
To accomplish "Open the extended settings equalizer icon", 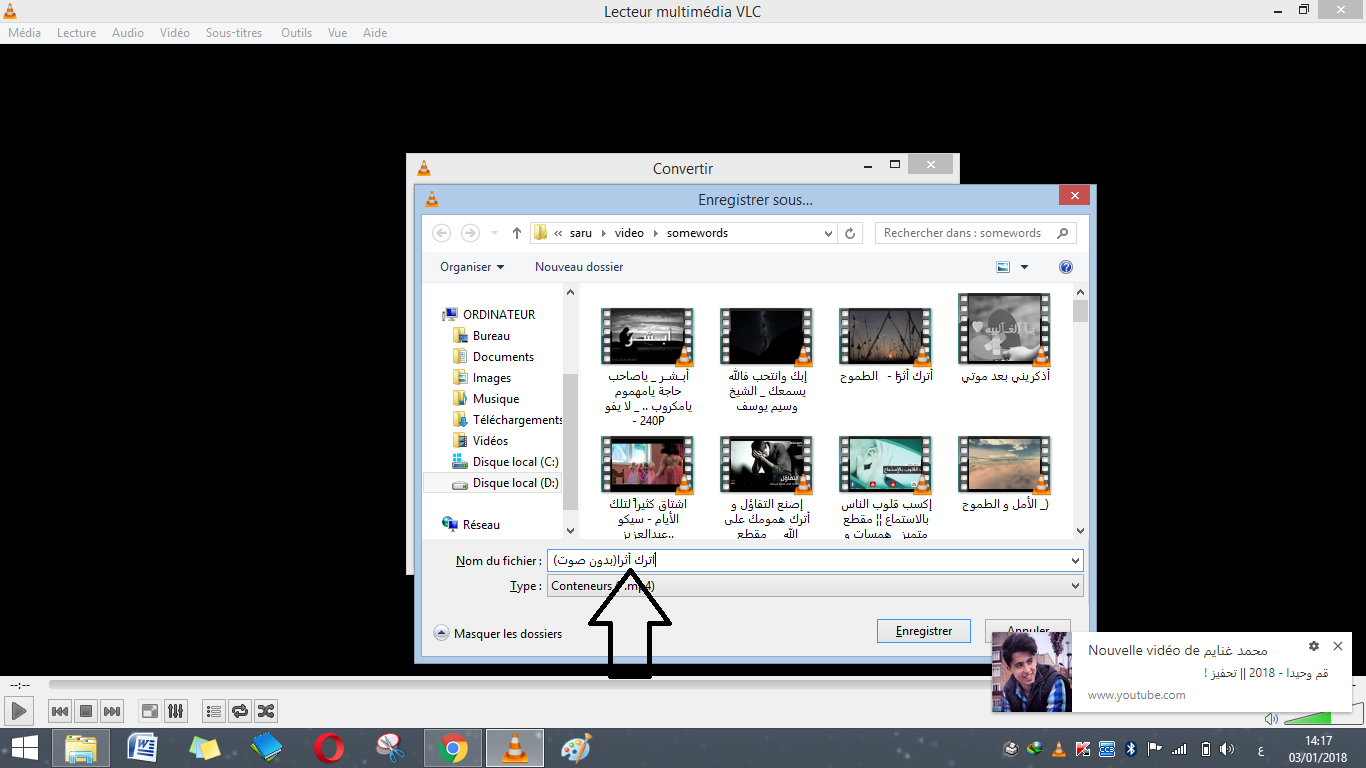I will [x=176, y=712].
